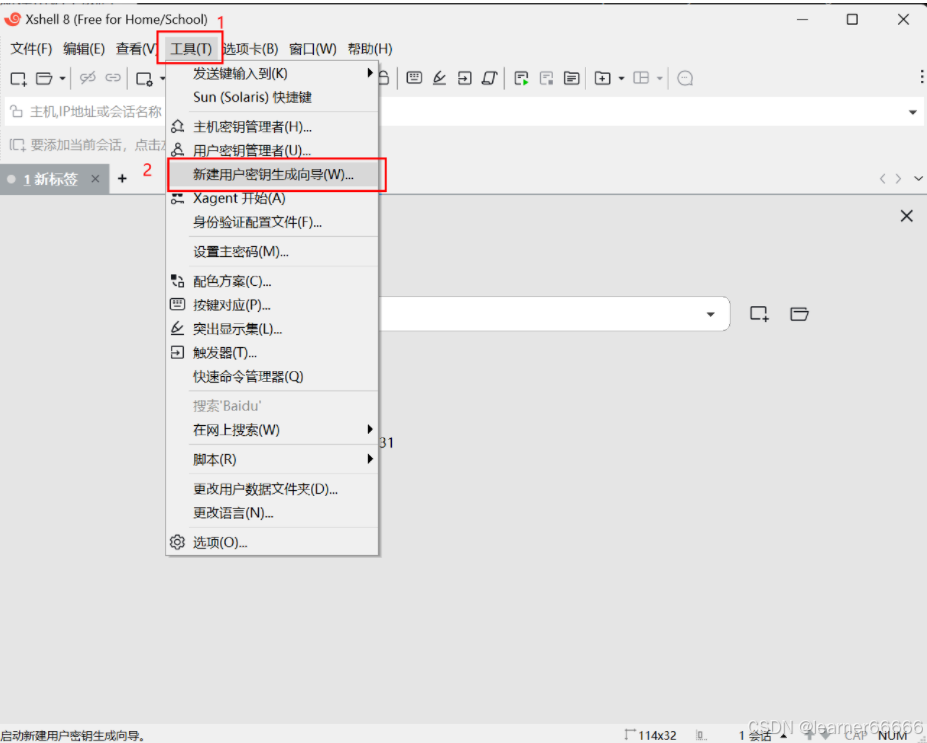The image size is (927, 743).
Task: Open the Tab (选项卡) menu
Action: (251, 49)
